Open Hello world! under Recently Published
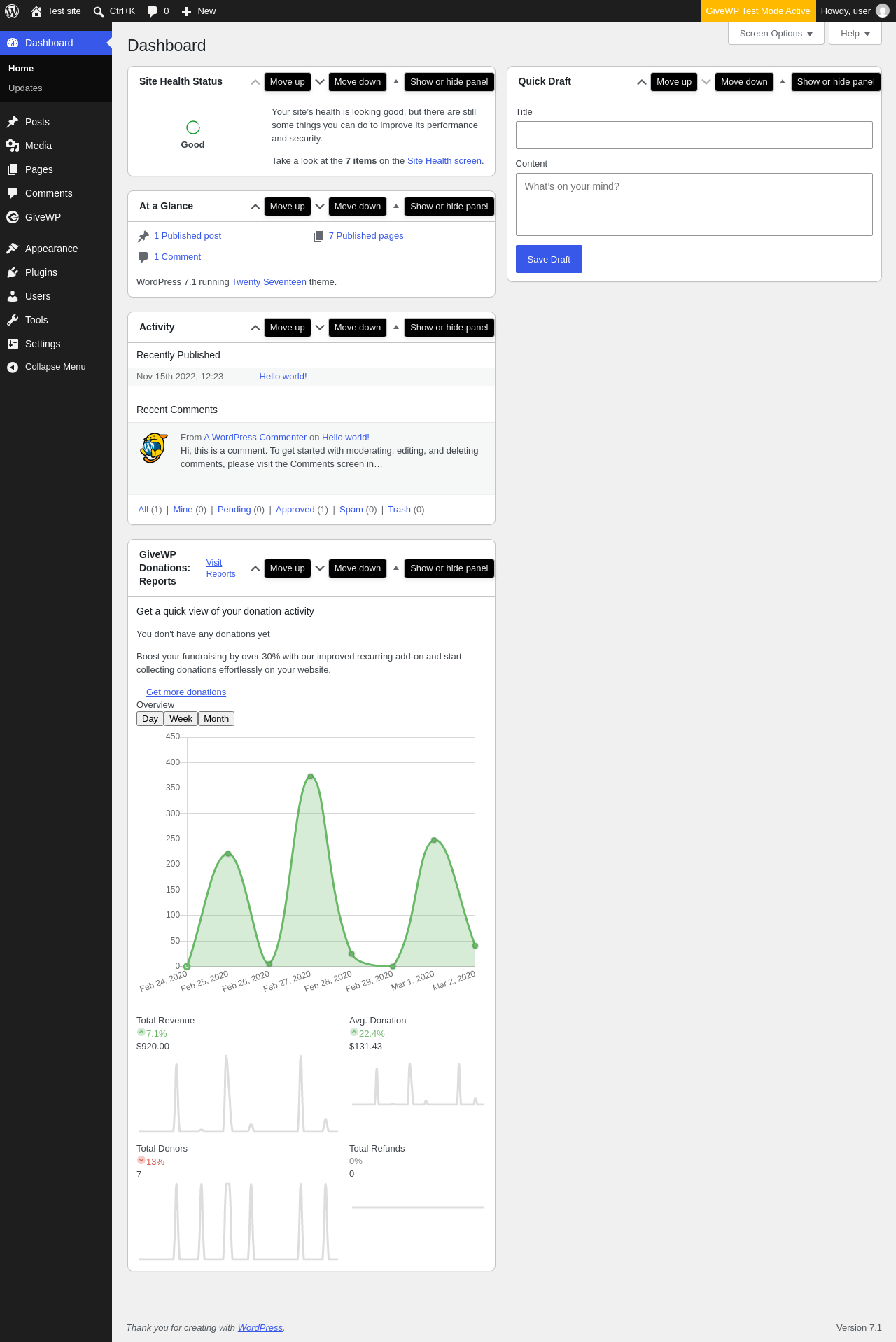Viewport: 896px width, 1342px height. point(283,377)
